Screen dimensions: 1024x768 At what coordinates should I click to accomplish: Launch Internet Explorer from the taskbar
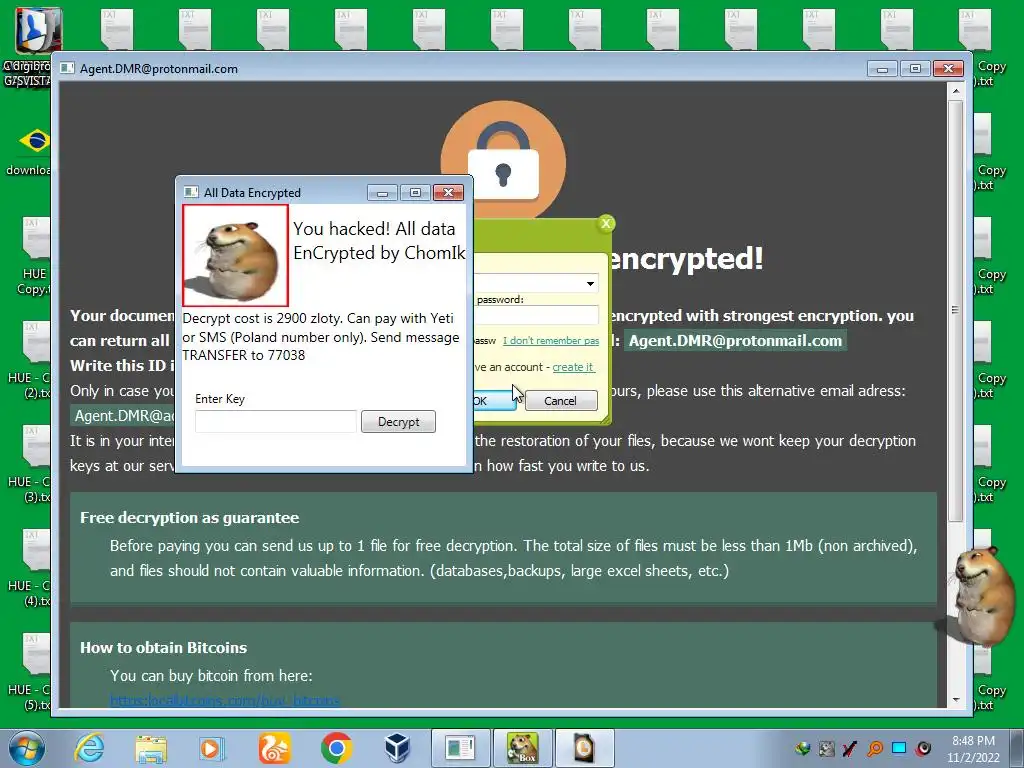(89, 748)
